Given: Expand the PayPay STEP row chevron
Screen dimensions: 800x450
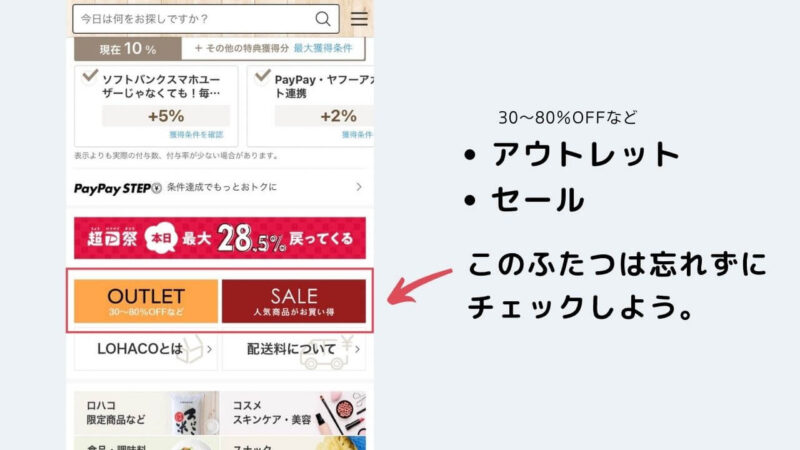Looking at the screenshot, I should pos(359,187).
